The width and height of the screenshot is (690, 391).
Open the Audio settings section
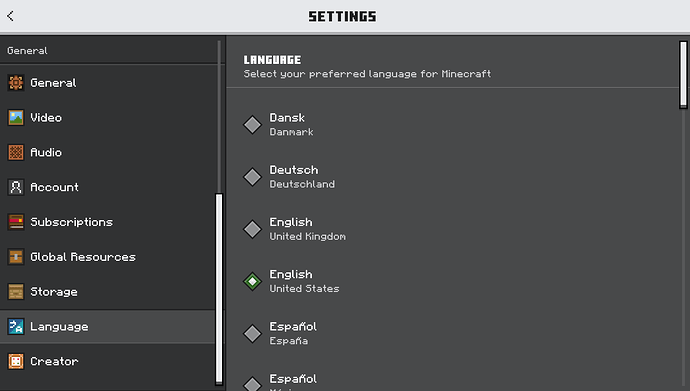(107, 152)
